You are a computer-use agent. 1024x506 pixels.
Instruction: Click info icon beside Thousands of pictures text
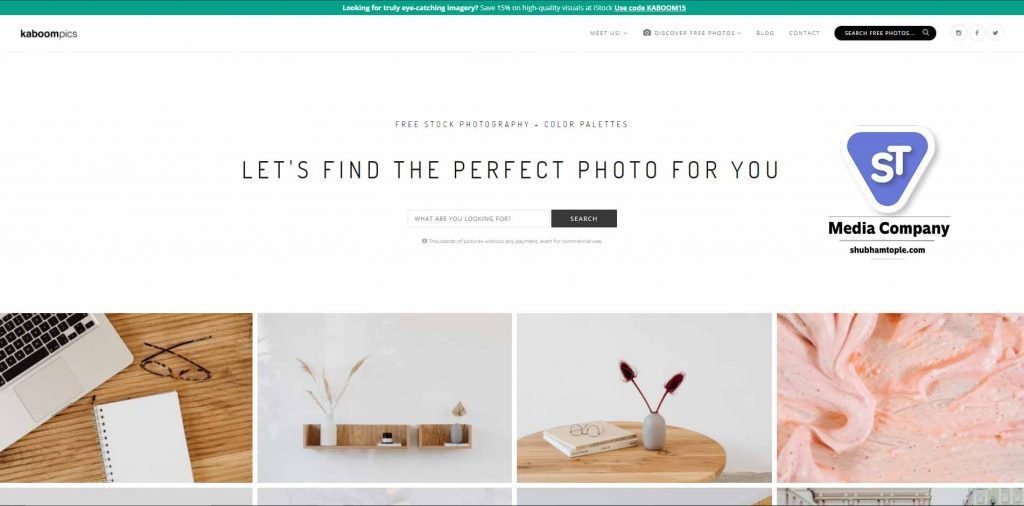click(x=424, y=241)
